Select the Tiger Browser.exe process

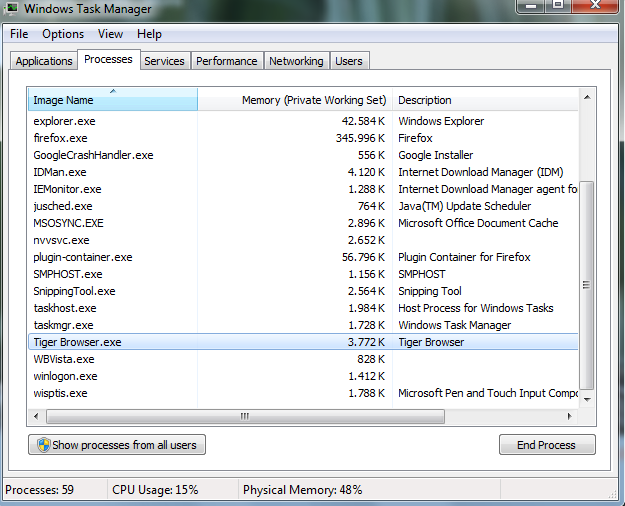click(x=303, y=342)
